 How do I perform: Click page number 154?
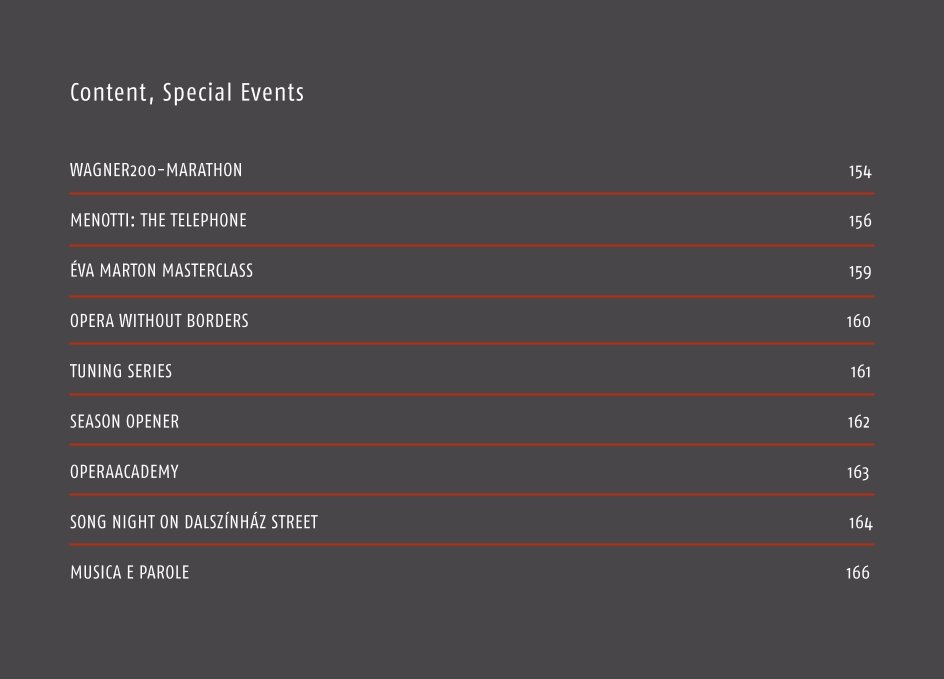(860, 172)
